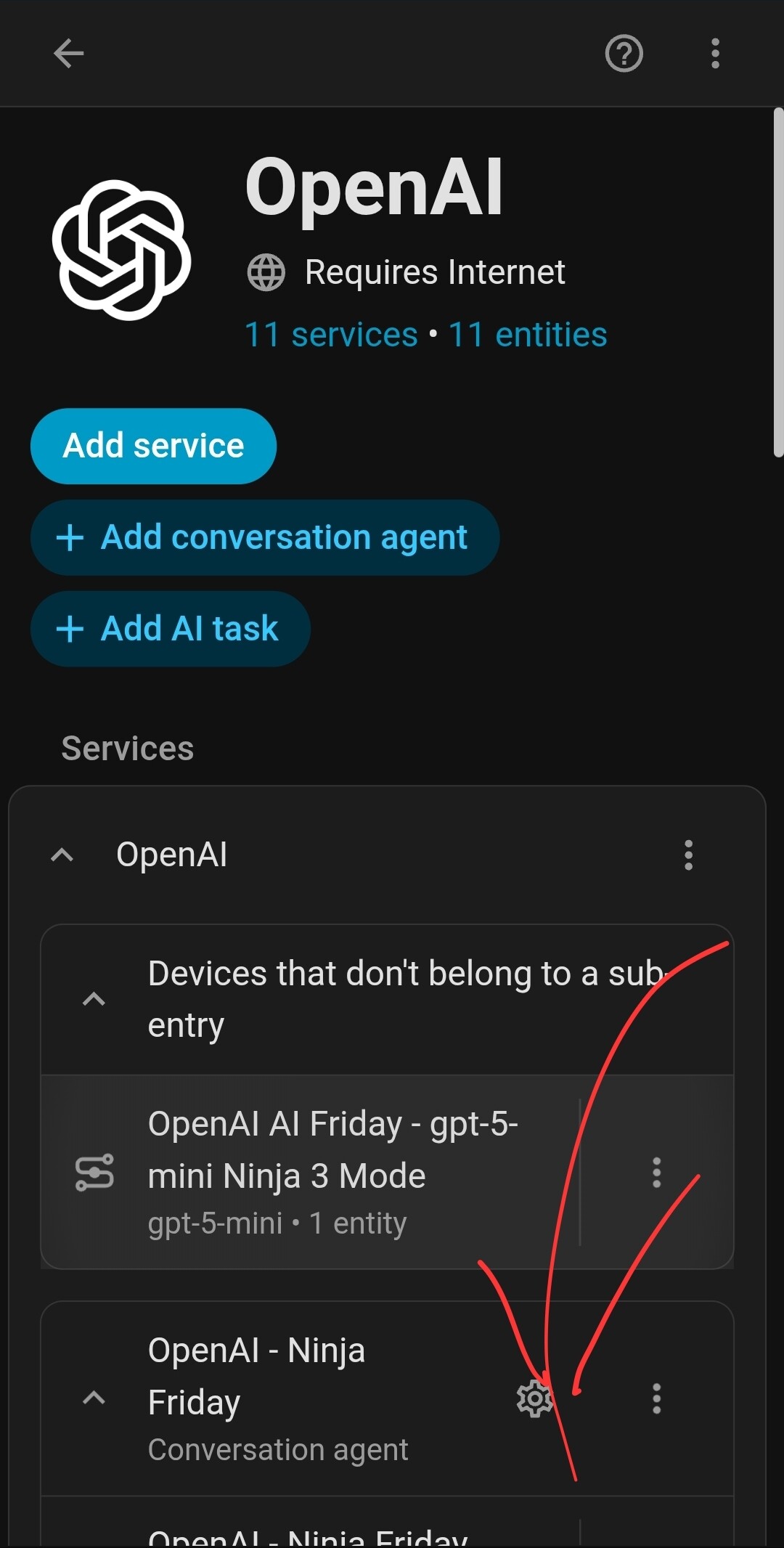Open the top-right overflow menu
The width and height of the screenshot is (784, 1548).
pyautogui.click(x=715, y=53)
